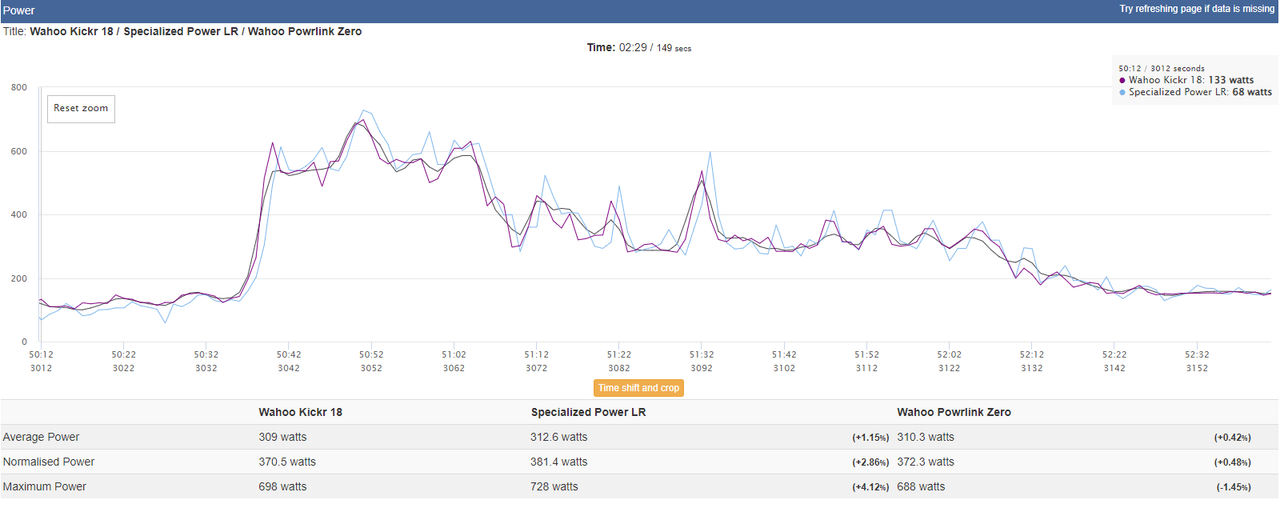The height and width of the screenshot is (508, 1280).
Task: Select the Average Power row label
Action: click(41, 437)
